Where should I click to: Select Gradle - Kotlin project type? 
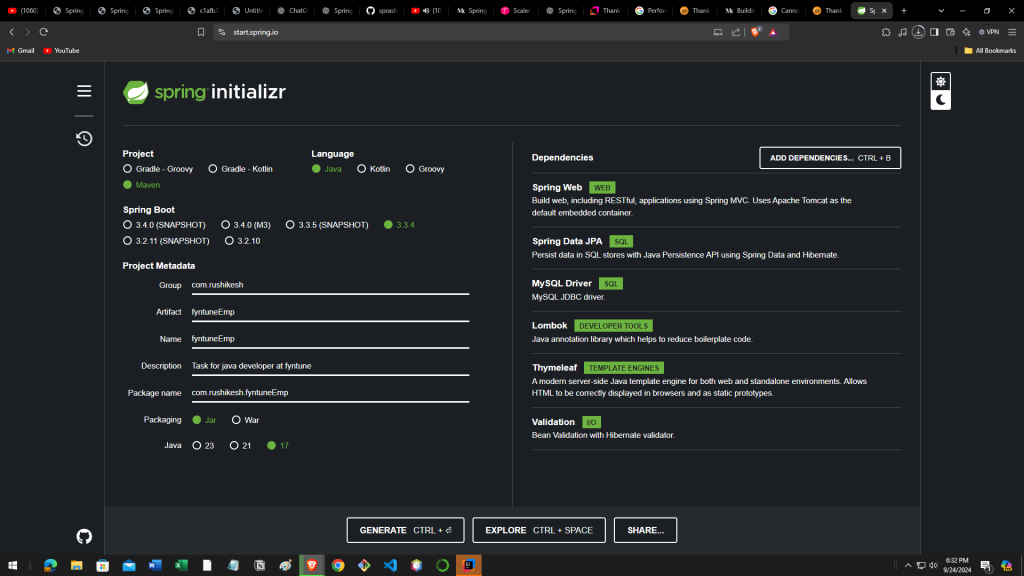coord(240,168)
